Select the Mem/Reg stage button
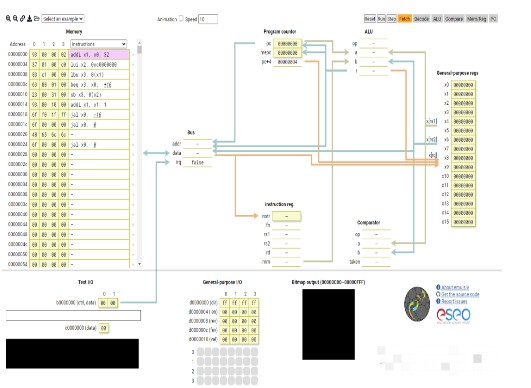Viewport: 531px width, 388px height. pyautogui.click(x=476, y=19)
